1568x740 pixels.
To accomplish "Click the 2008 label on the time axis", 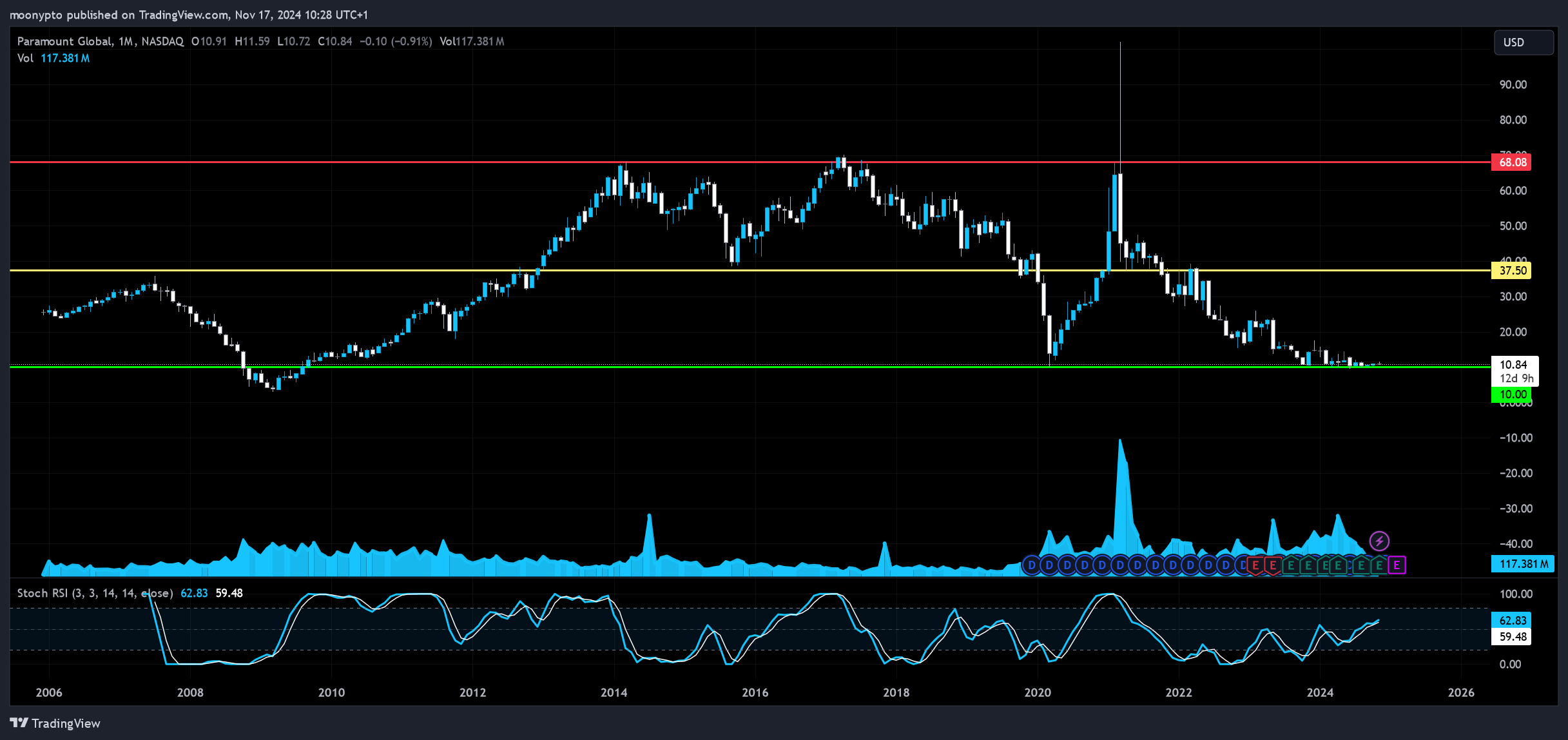I will [x=190, y=692].
